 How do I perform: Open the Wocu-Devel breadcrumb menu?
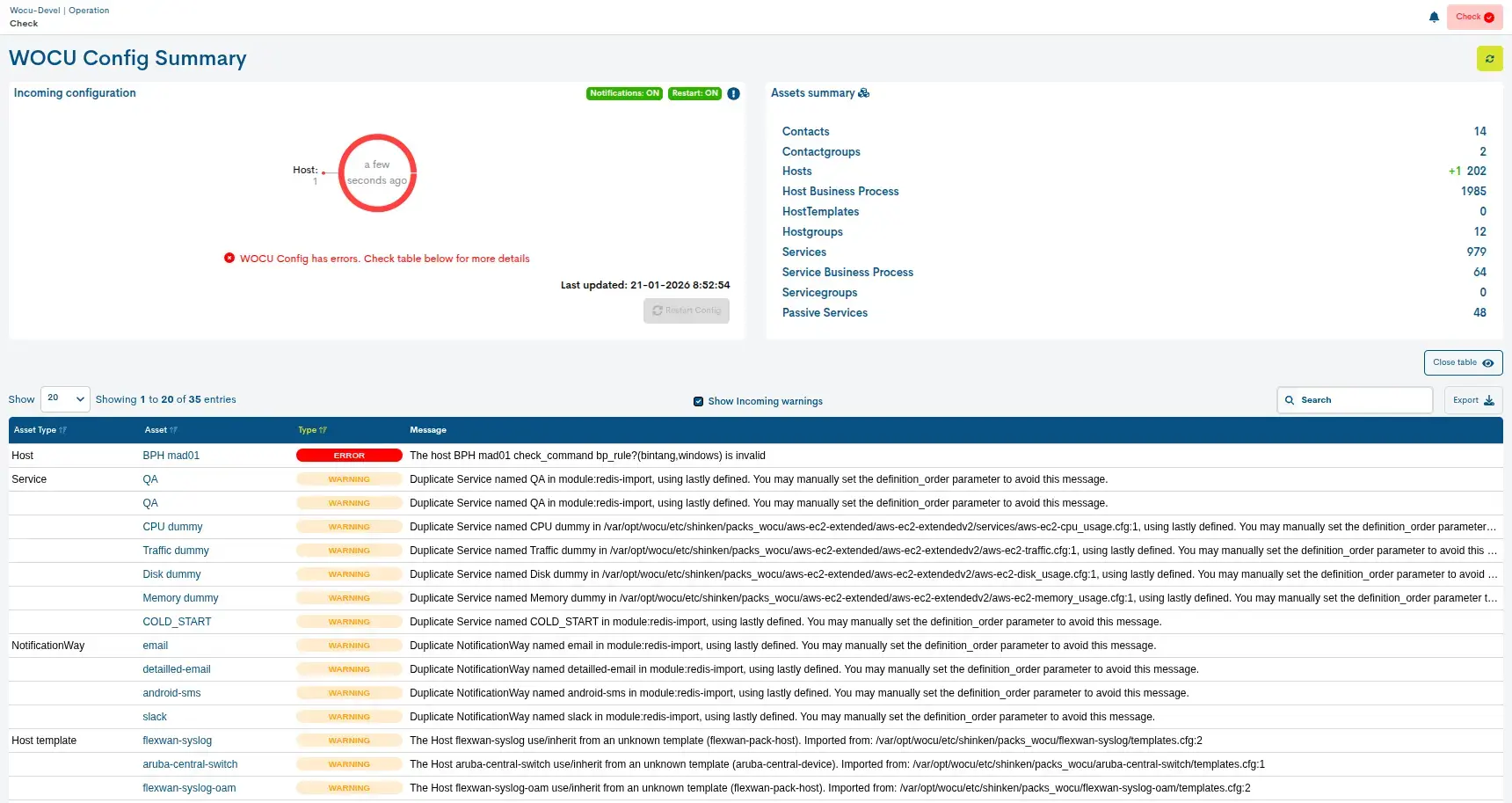pyautogui.click(x=34, y=10)
